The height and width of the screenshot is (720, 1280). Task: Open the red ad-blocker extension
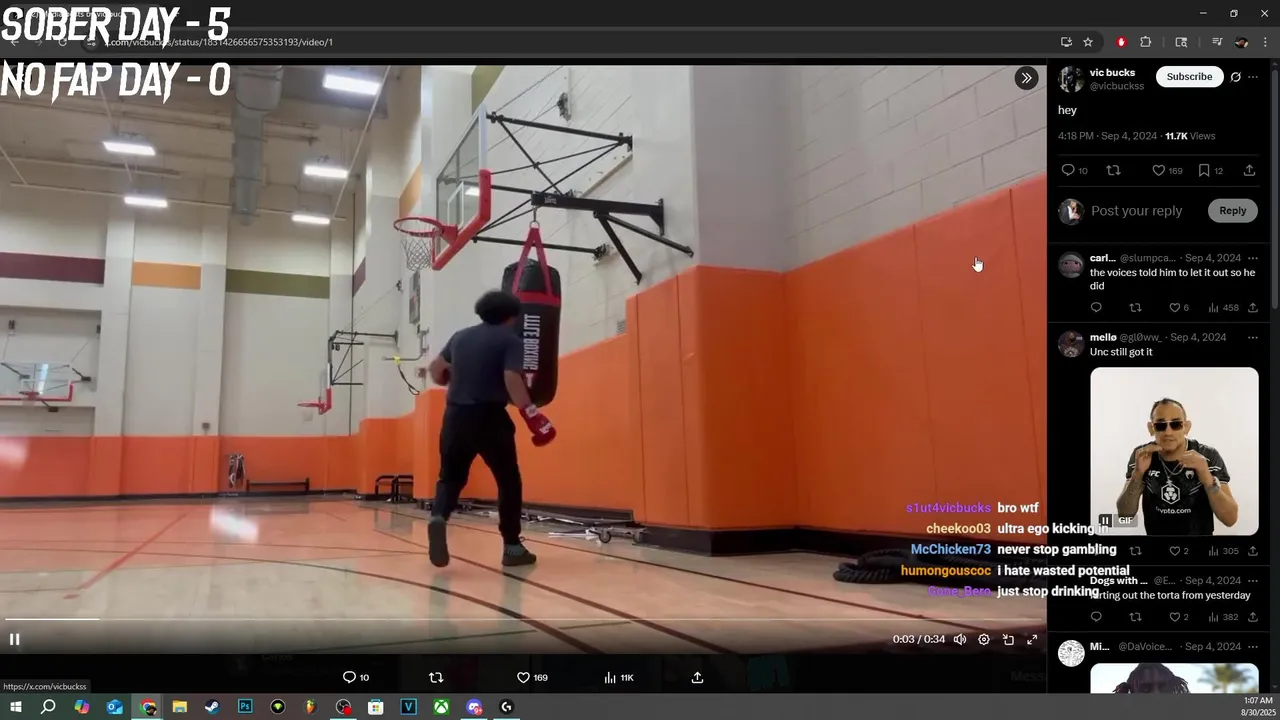tap(1121, 42)
